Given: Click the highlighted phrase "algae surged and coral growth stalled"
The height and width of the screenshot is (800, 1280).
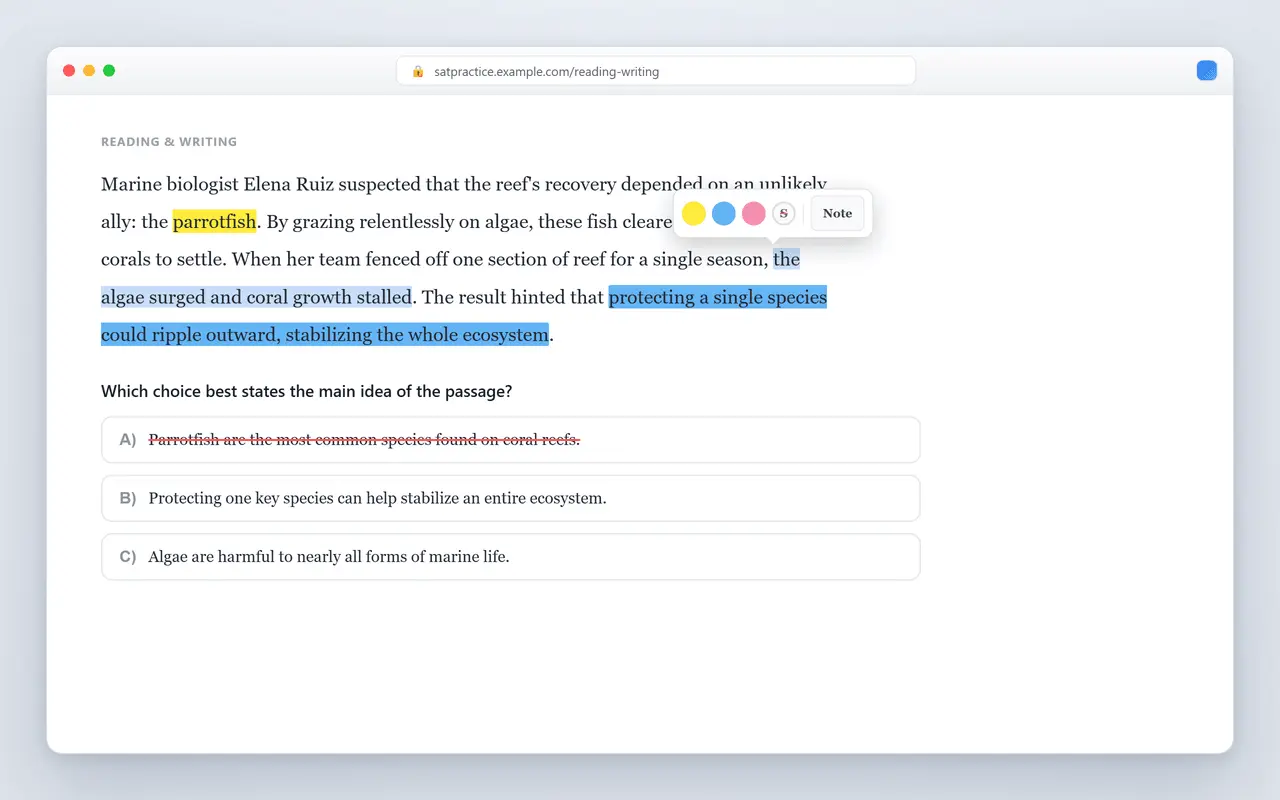Looking at the screenshot, I should click(256, 297).
